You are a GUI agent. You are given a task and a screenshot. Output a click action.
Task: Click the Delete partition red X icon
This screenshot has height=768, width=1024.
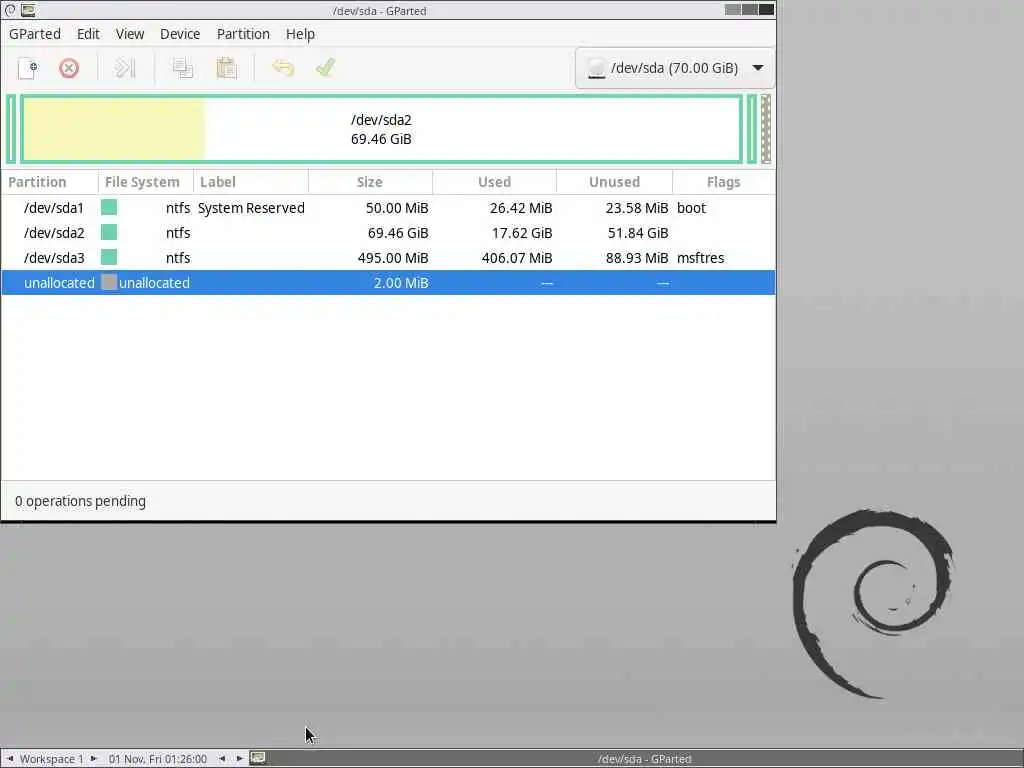point(69,68)
